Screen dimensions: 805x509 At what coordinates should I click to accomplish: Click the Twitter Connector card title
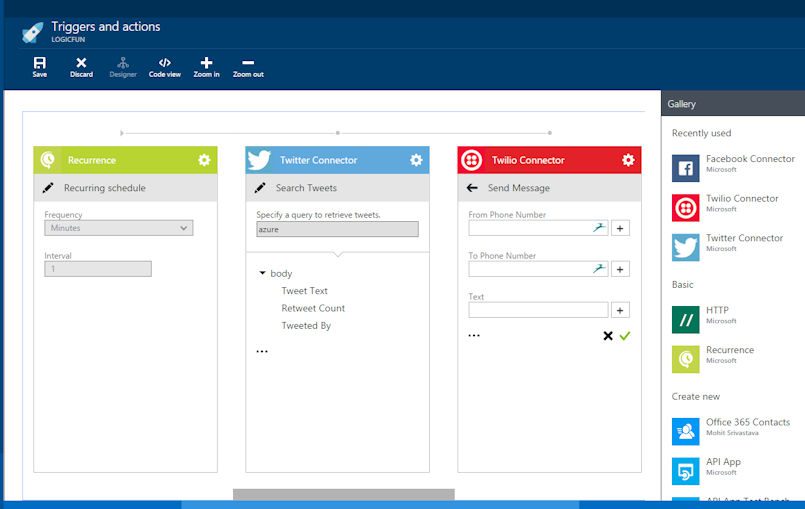(x=318, y=160)
